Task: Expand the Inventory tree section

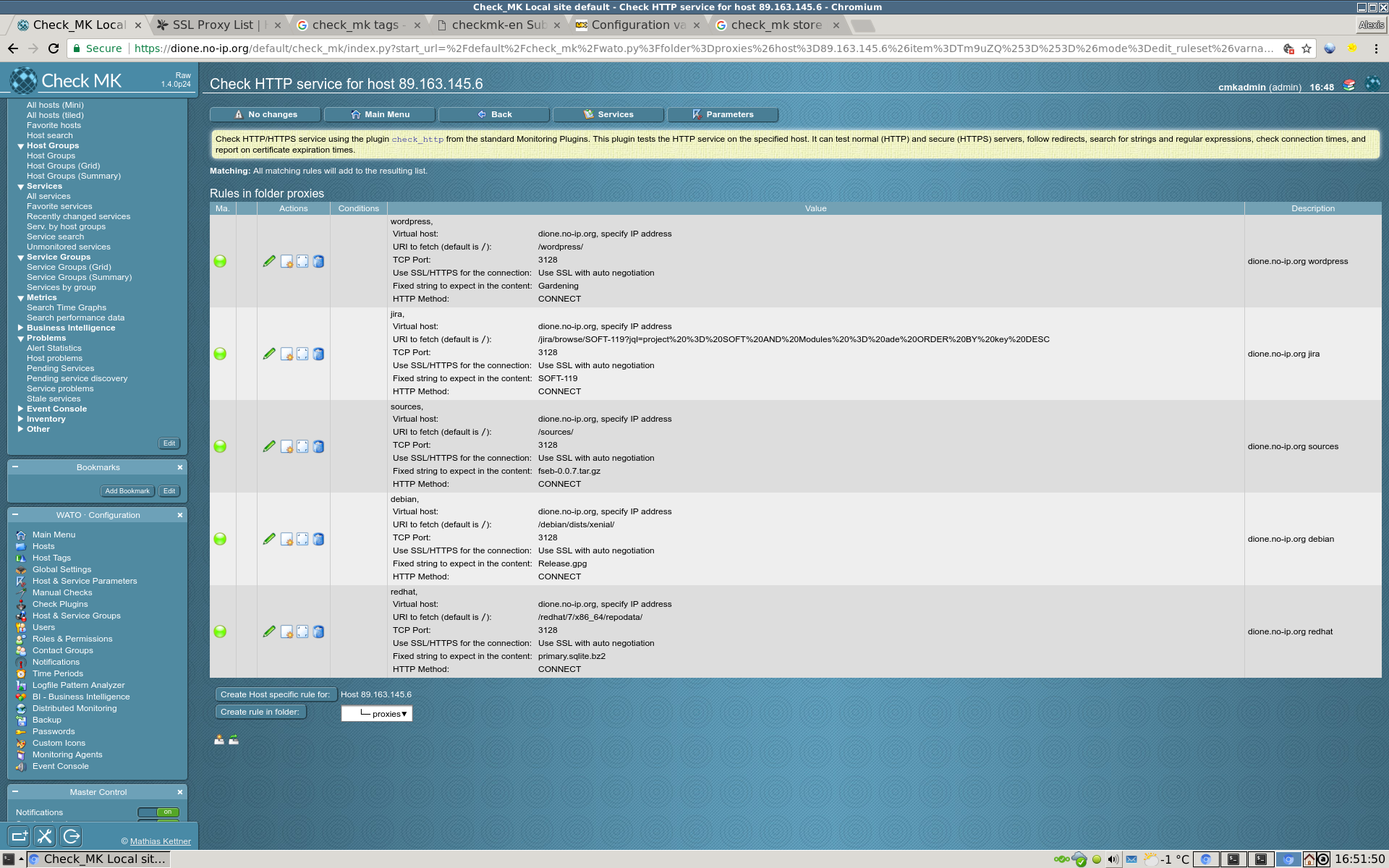Action: pos(21,419)
